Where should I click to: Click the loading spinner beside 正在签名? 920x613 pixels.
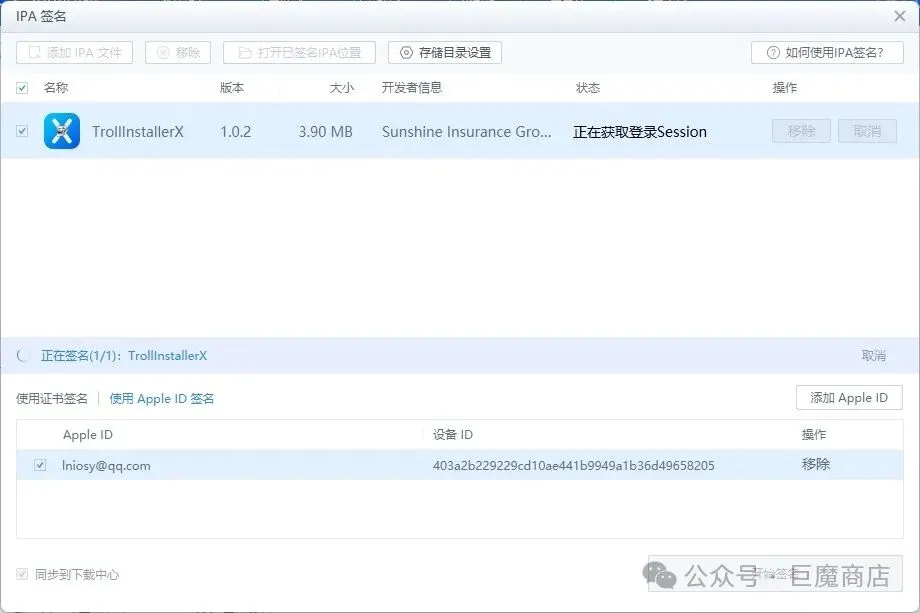(23, 355)
